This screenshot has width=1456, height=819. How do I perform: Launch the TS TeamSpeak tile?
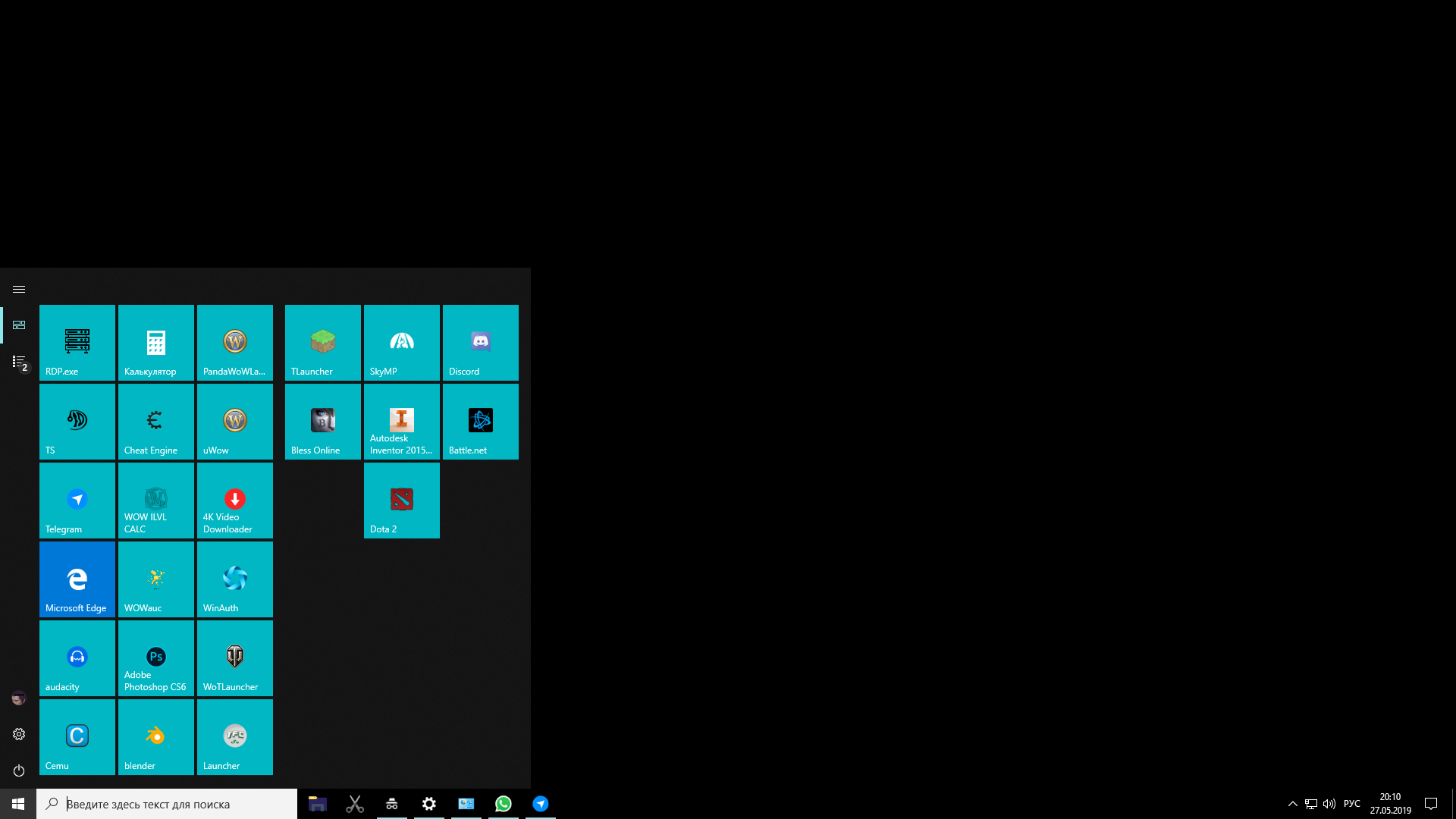(x=77, y=422)
